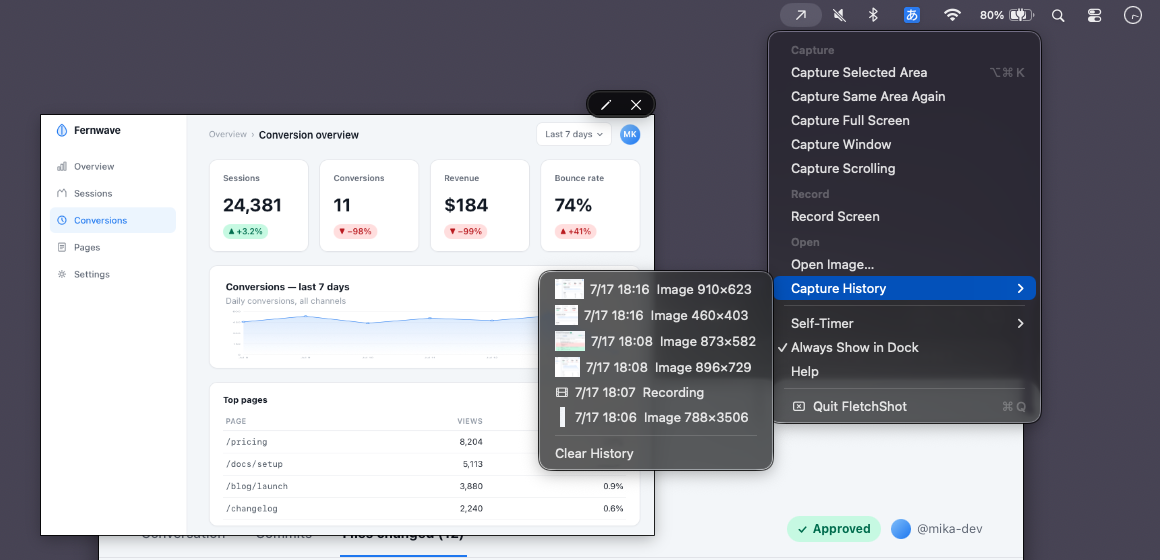Screen dimensions: 1160x560
Task: Go to Settings in Fernwave sidebar
Action: [113, 274]
